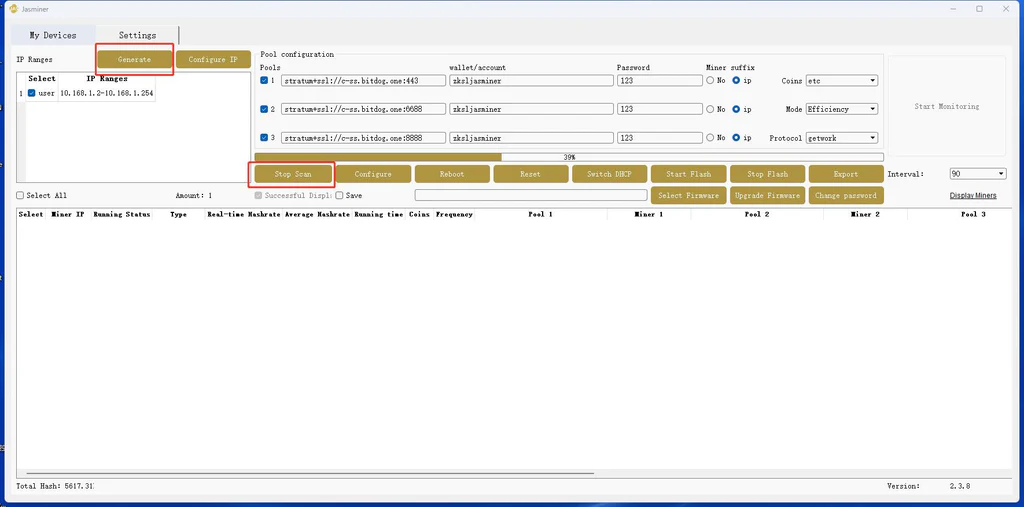This screenshot has width=1024, height=507.
Task: Uncheck the pool 1 checkbox
Action: (x=264, y=80)
